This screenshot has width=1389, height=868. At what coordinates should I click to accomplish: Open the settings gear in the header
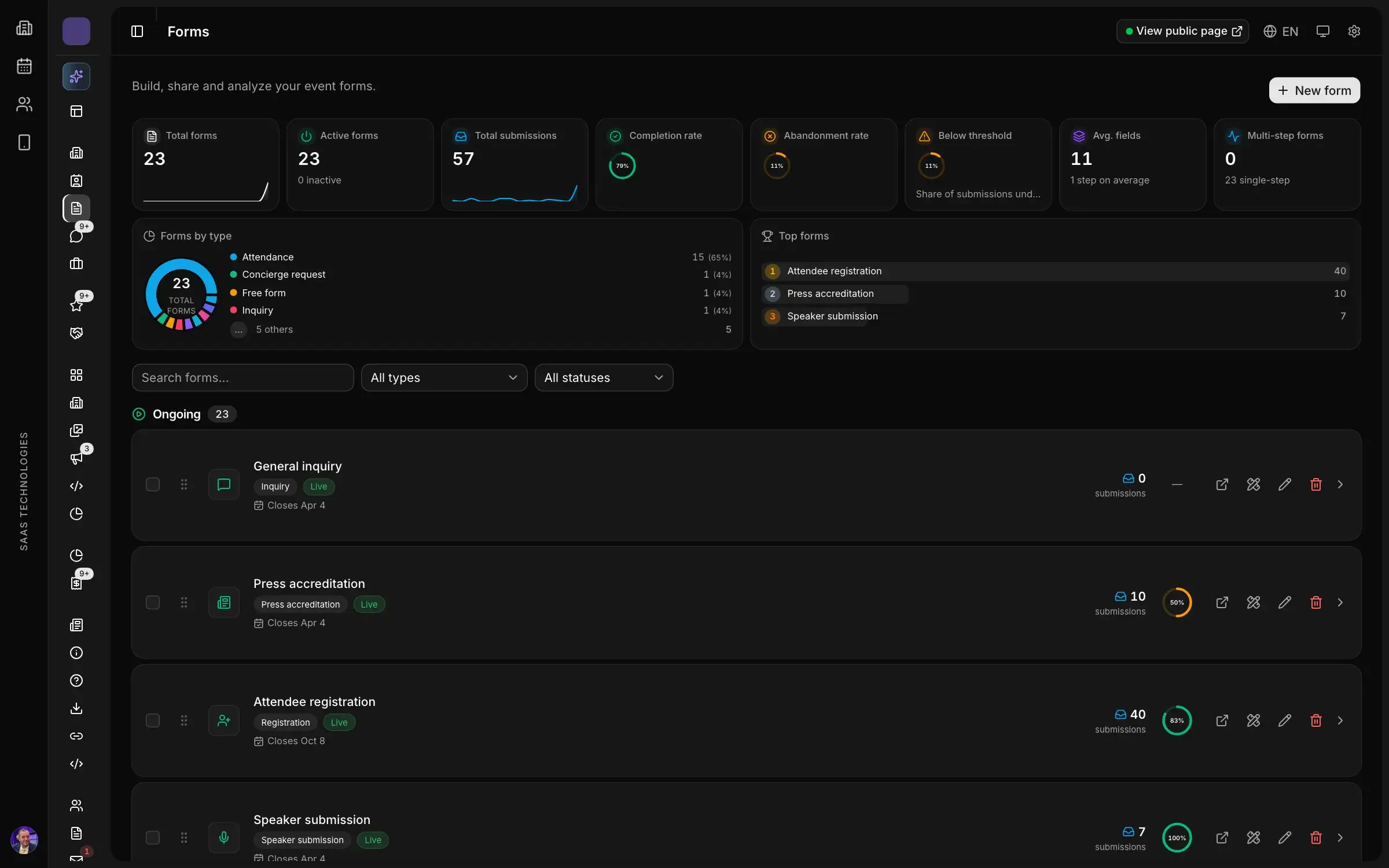(1354, 31)
